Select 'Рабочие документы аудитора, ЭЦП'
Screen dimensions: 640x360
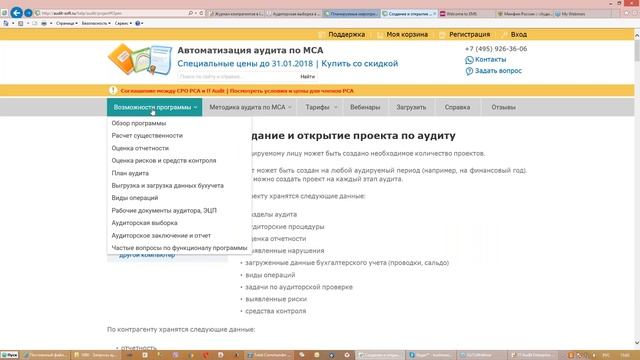164,211
